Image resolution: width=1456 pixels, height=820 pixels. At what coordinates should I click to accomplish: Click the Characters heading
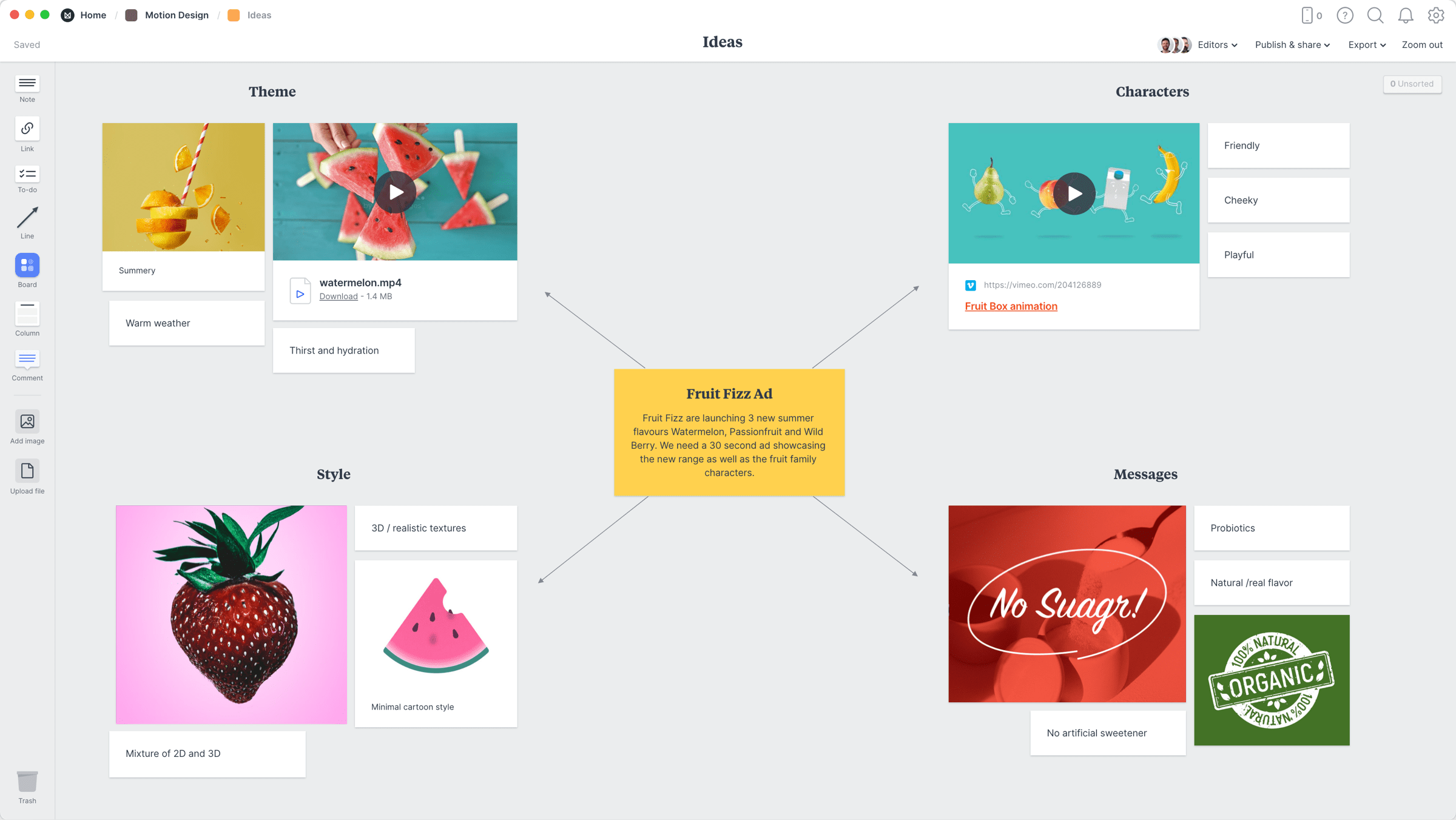1152,92
